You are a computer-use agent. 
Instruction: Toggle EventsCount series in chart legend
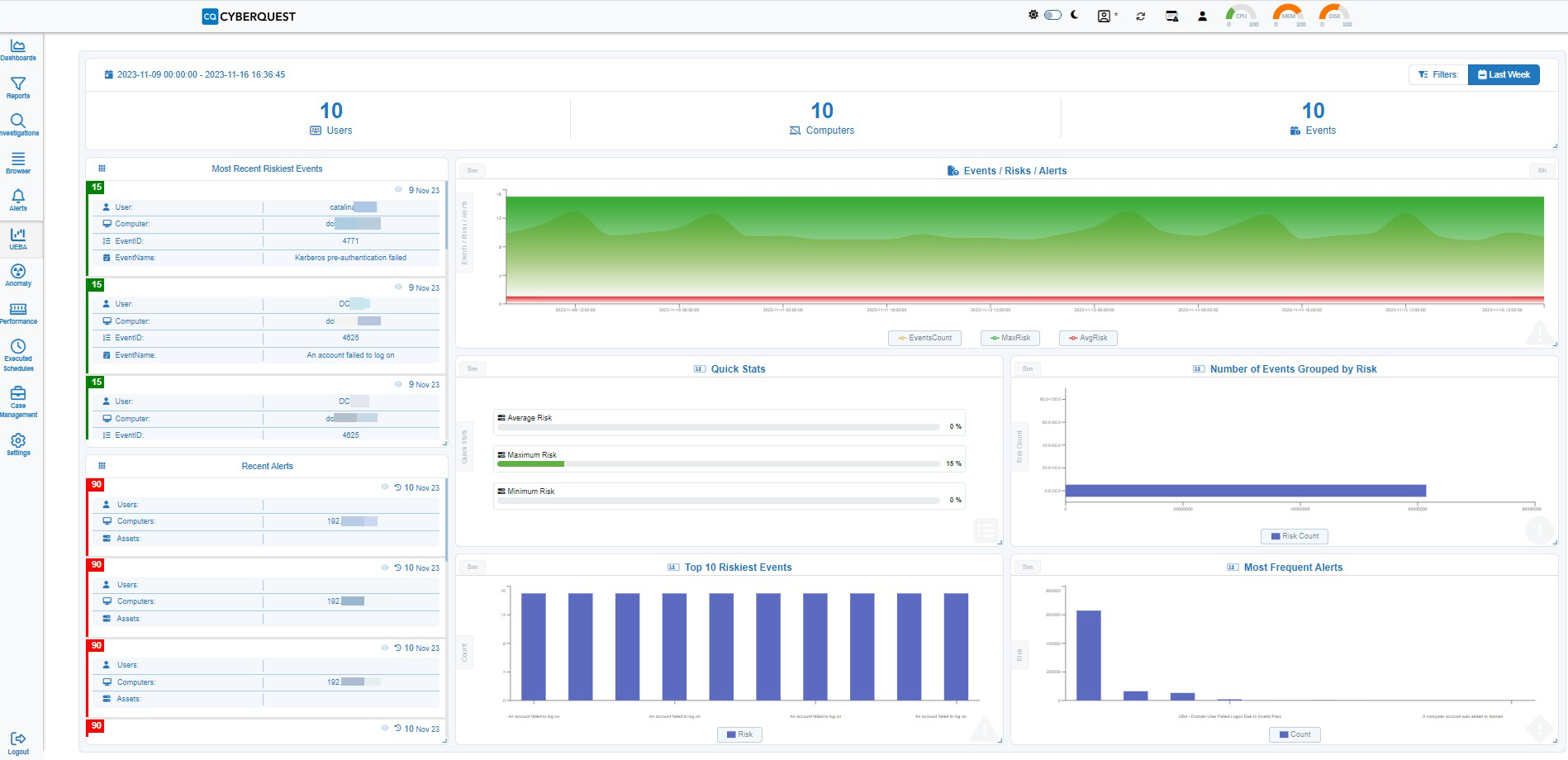[x=924, y=338]
